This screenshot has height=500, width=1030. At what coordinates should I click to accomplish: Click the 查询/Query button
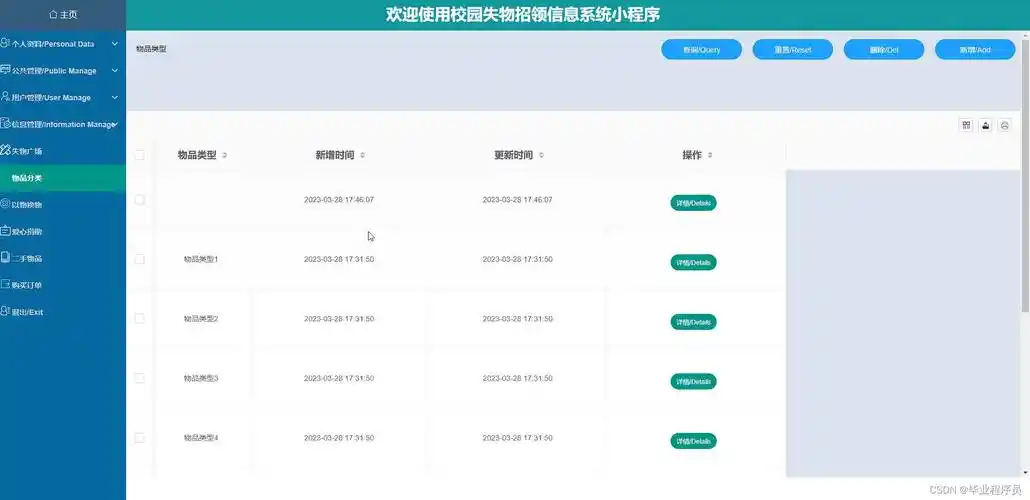click(x=701, y=49)
